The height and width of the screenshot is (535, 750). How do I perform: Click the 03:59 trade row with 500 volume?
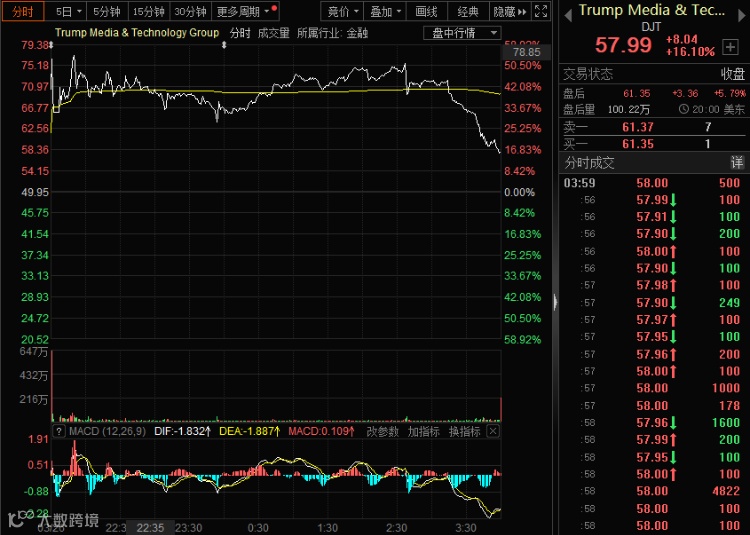click(x=654, y=183)
